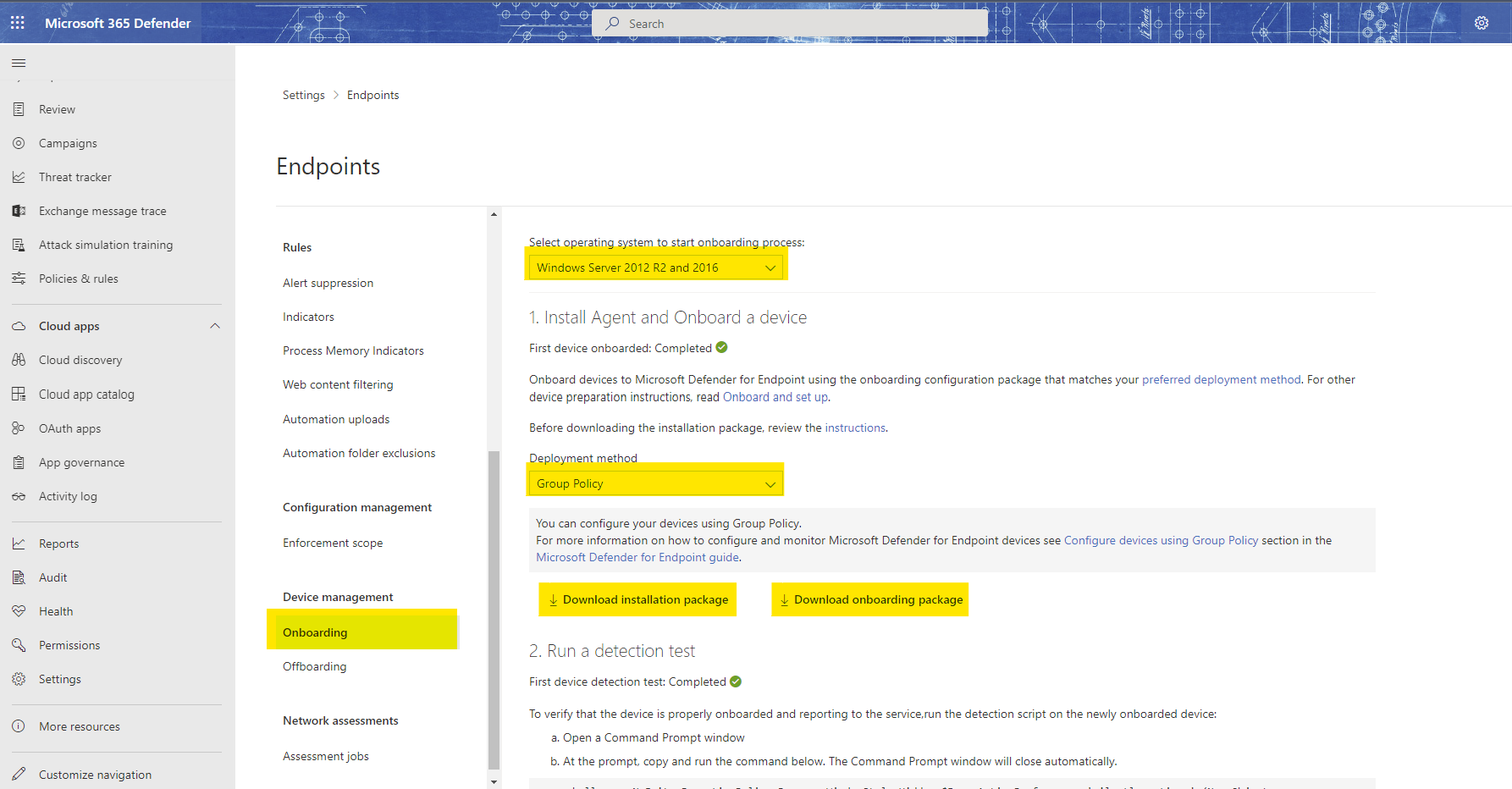Click Download installation package button
This screenshot has width=1512, height=789.
[x=637, y=599]
